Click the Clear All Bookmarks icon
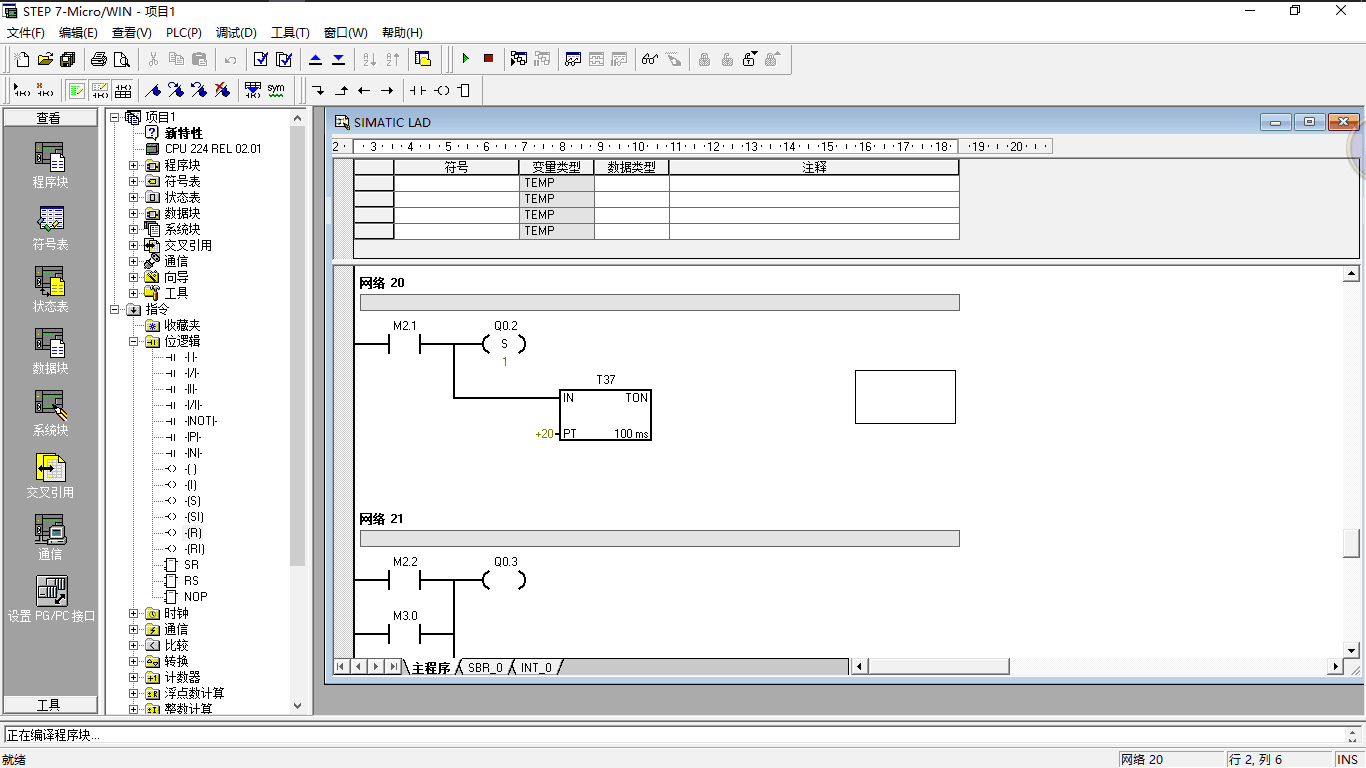The width and height of the screenshot is (1366, 768). point(223,90)
